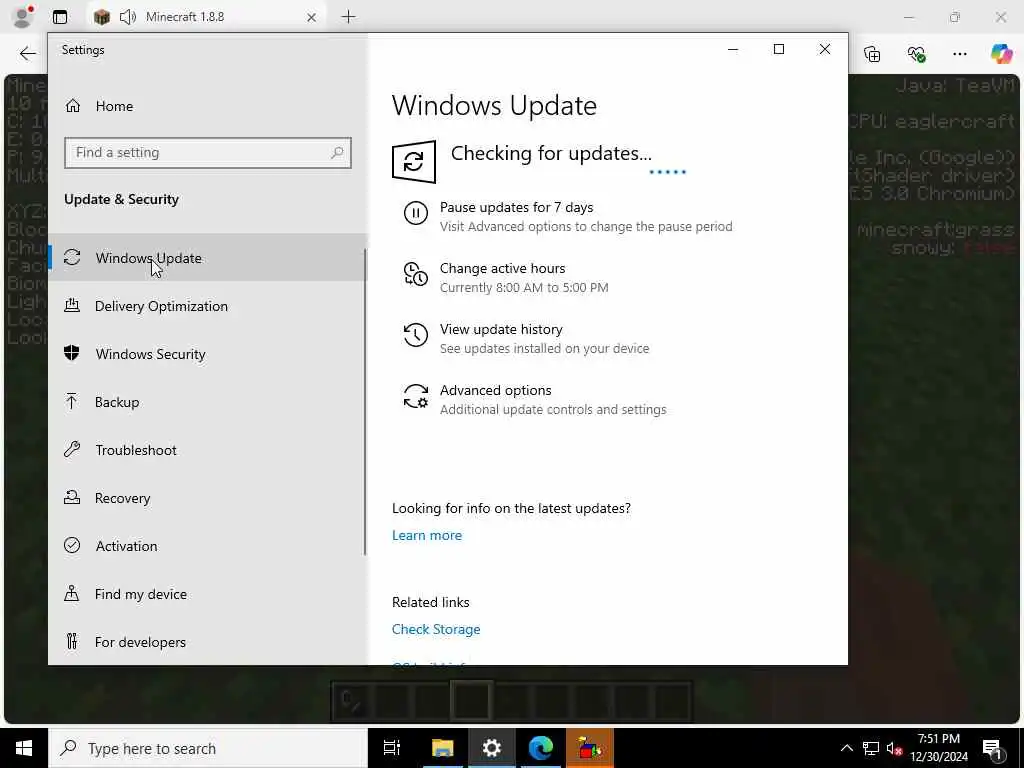Click the search magnifier in Find a setting
Image resolution: width=1024 pixels, height=768 pixels.
pos(337,153)
